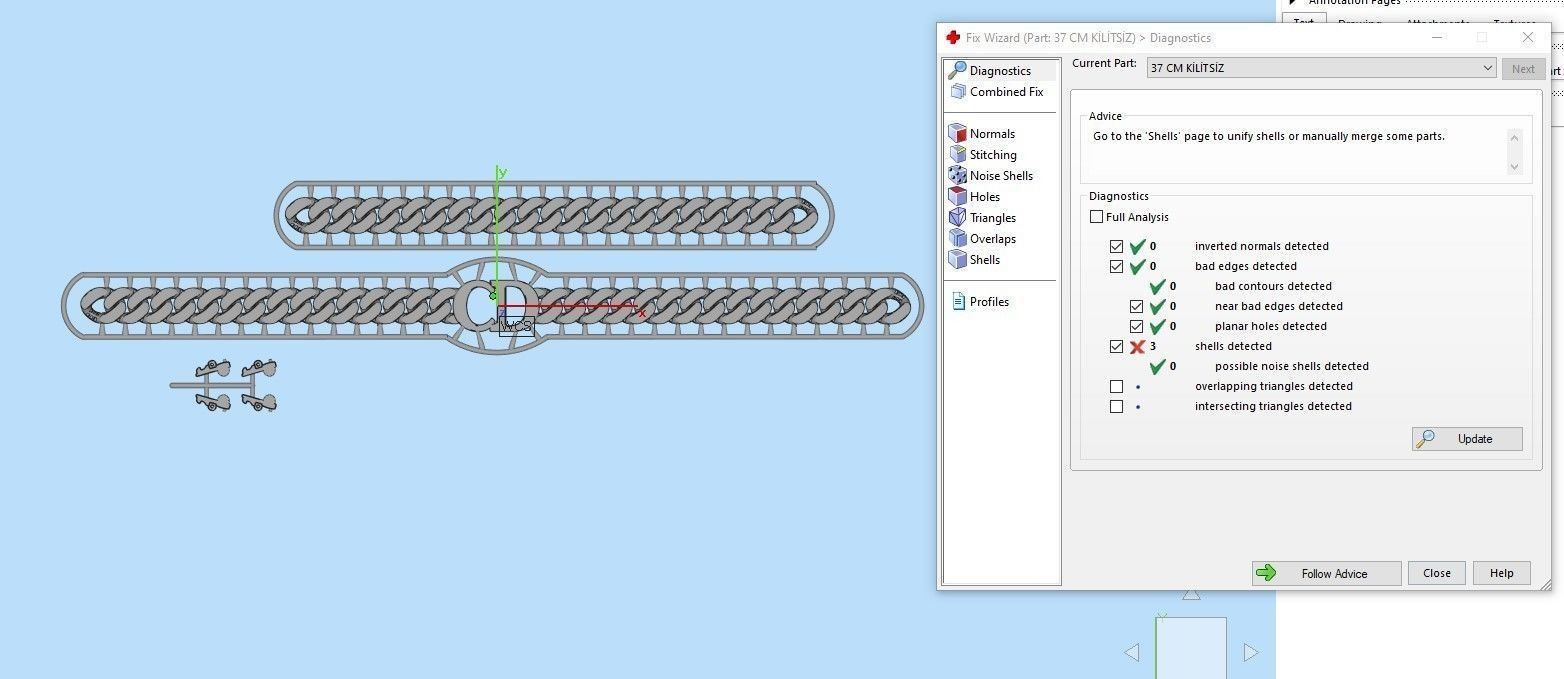Click the view cube face
The image size is (1564, 679).
click(1191, 648)
